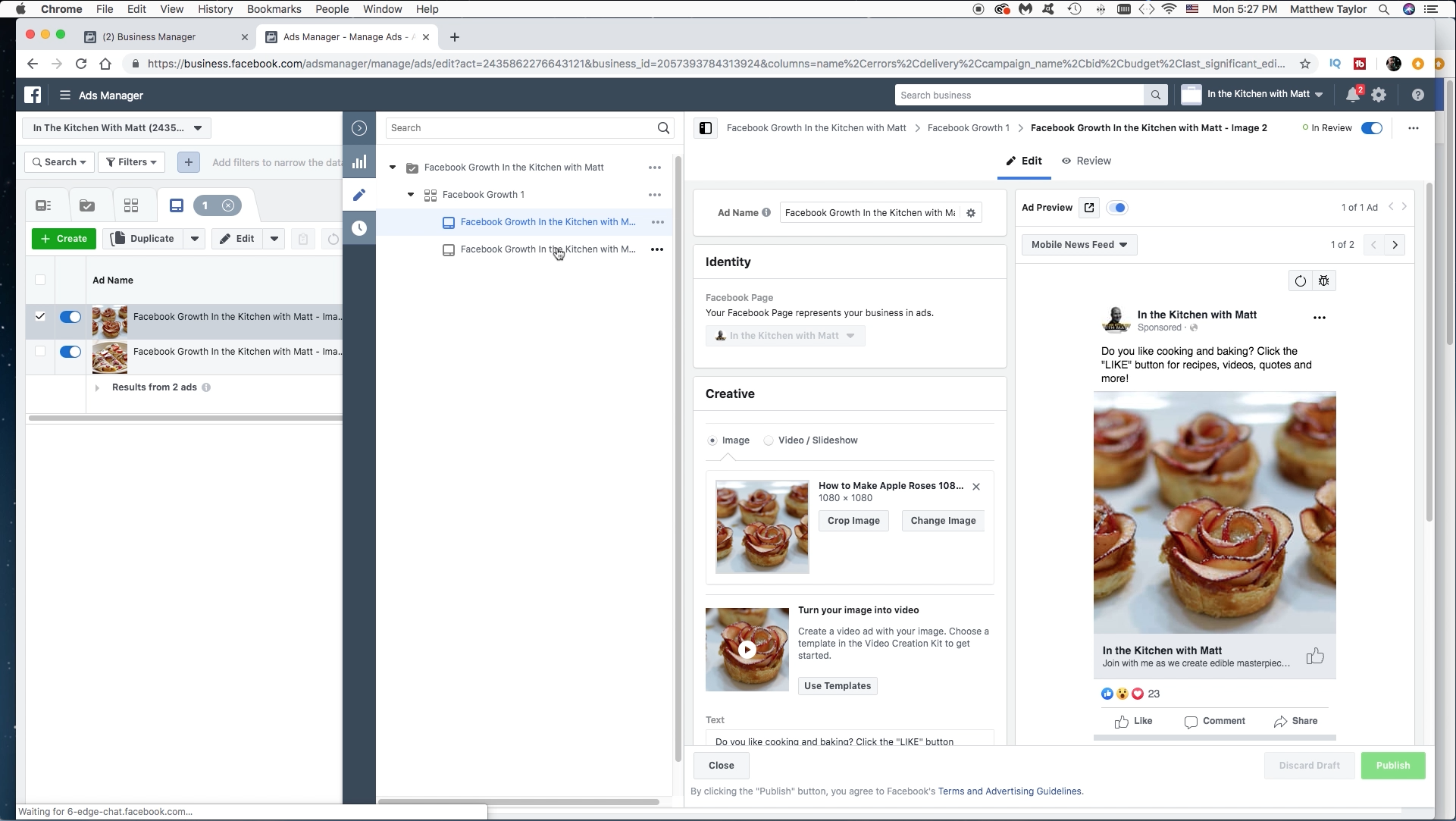Toggle off the second ad's delivery switch
This screenshot has height=821, width=1456.
click(70, 352)
